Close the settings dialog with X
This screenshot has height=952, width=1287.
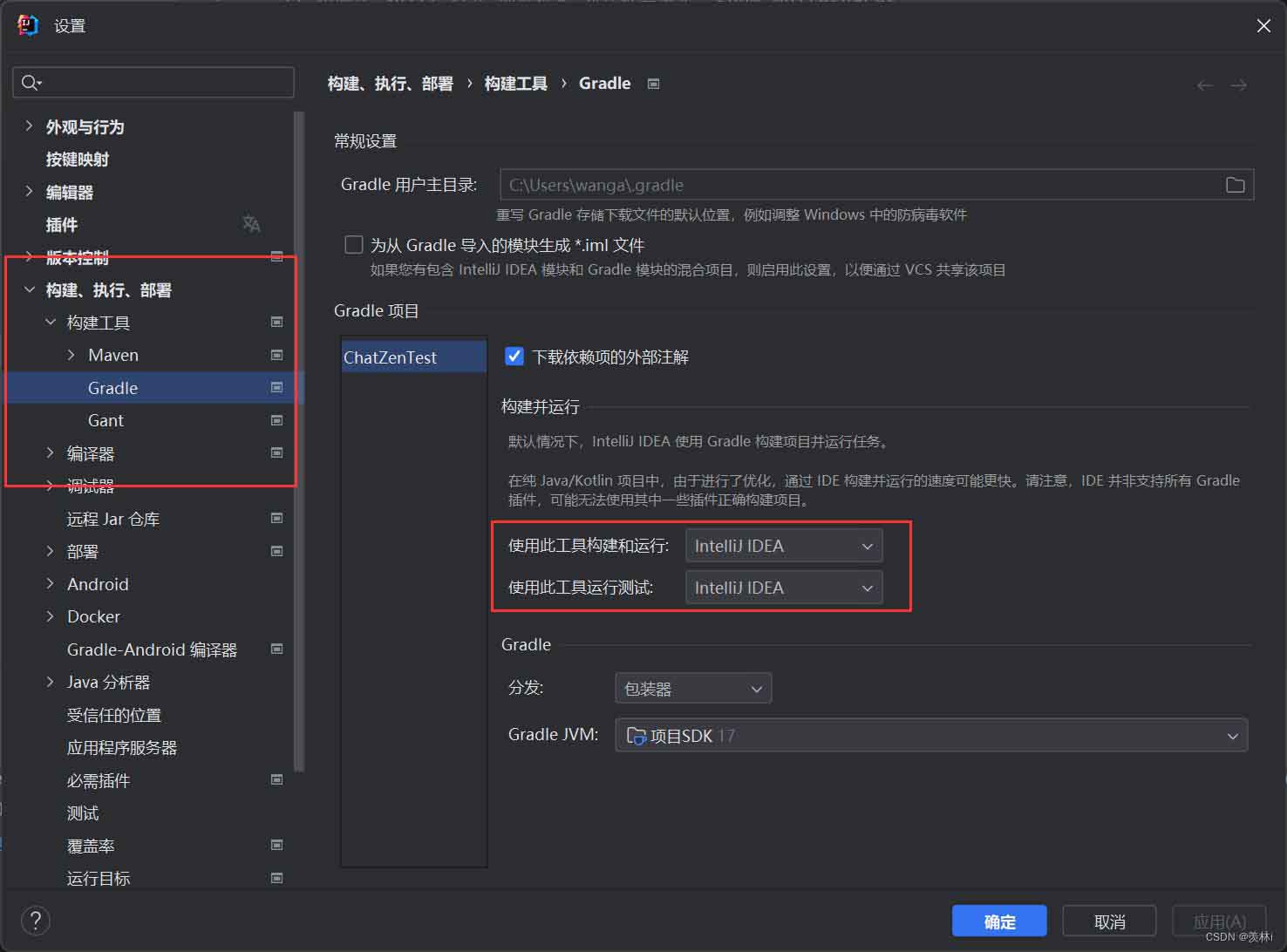click(x=1263, y=26)
